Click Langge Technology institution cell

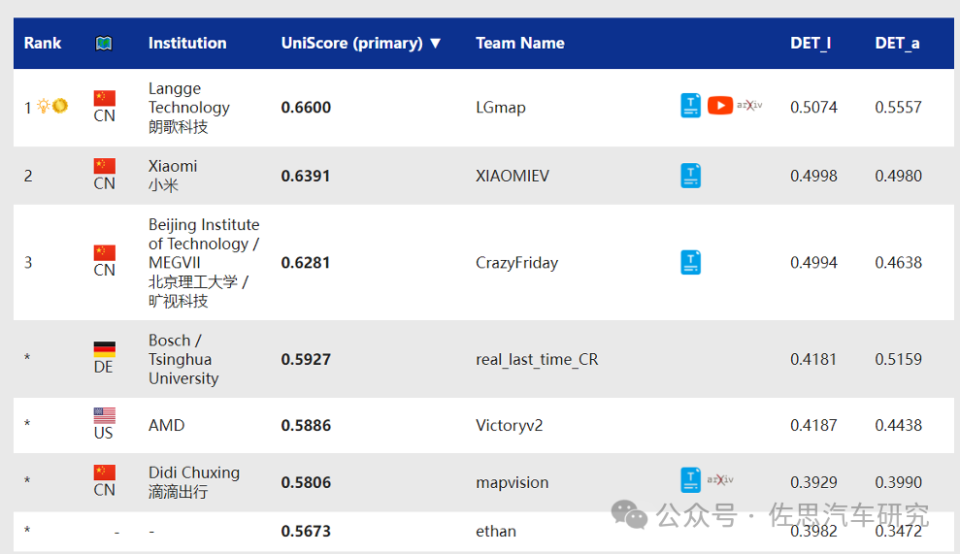[189, 108]
